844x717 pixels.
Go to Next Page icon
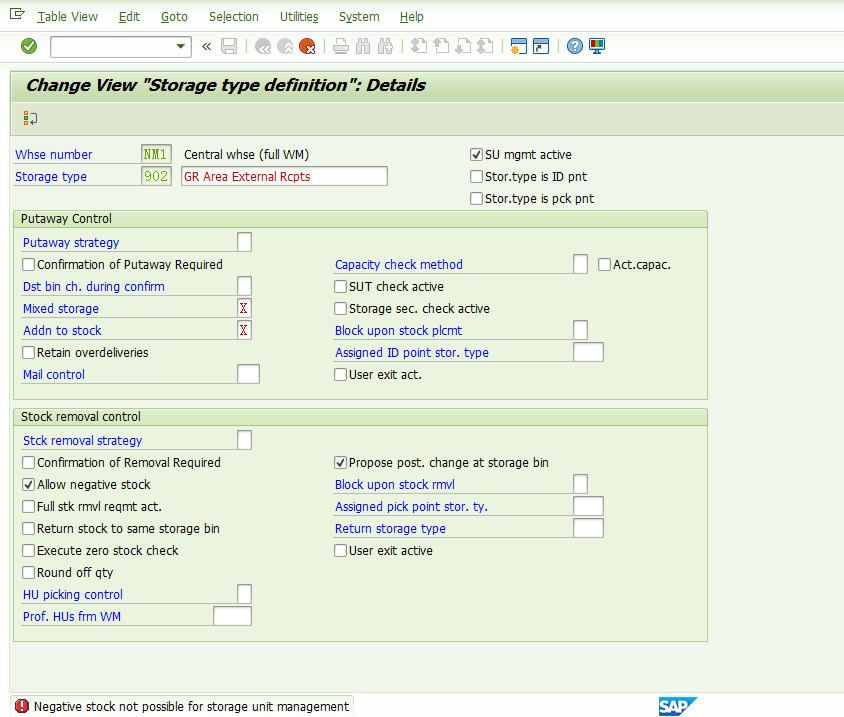pyautogui.click(x=463, y=46)
